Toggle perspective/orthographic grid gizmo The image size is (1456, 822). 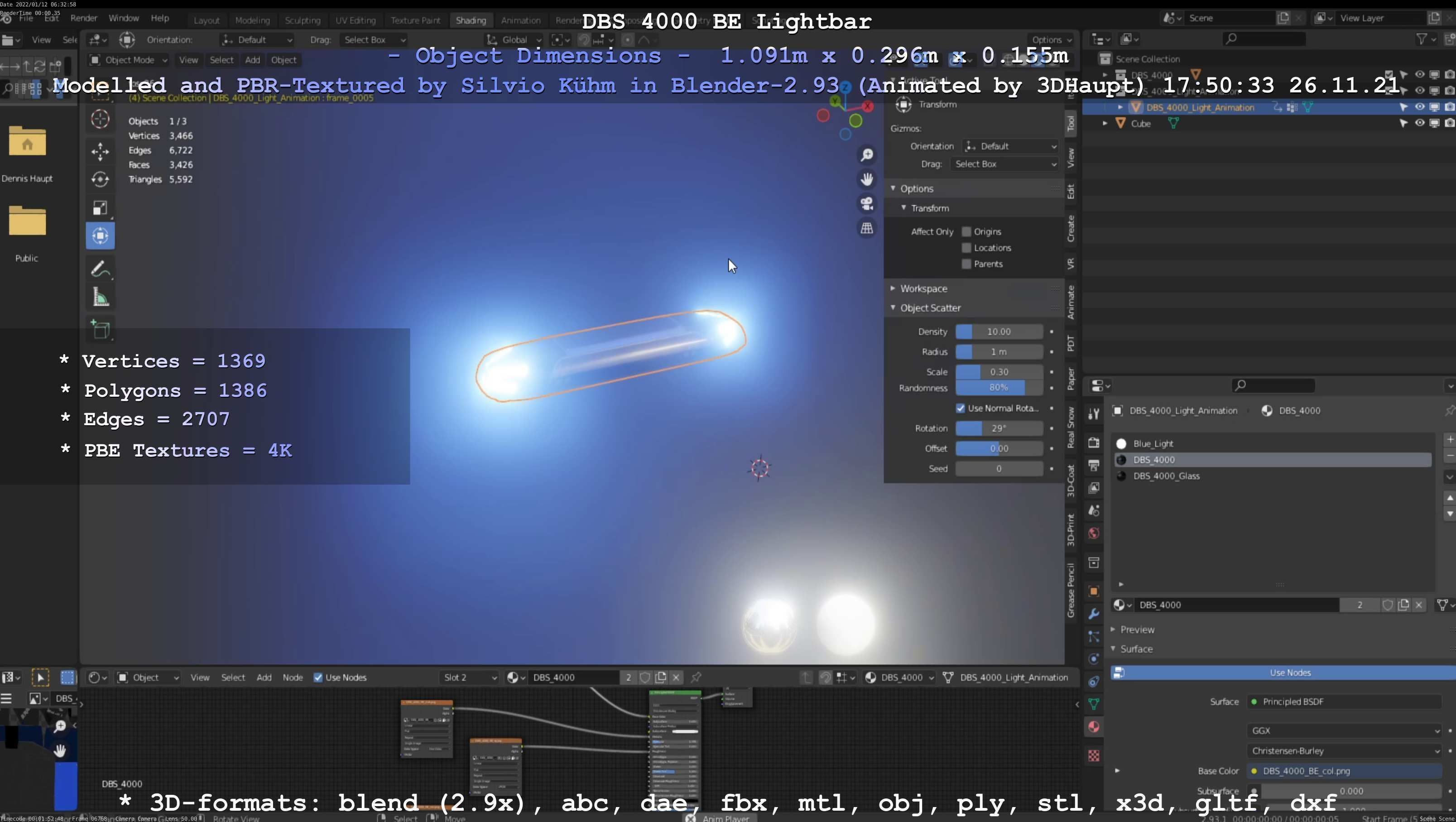click(866, 228)
